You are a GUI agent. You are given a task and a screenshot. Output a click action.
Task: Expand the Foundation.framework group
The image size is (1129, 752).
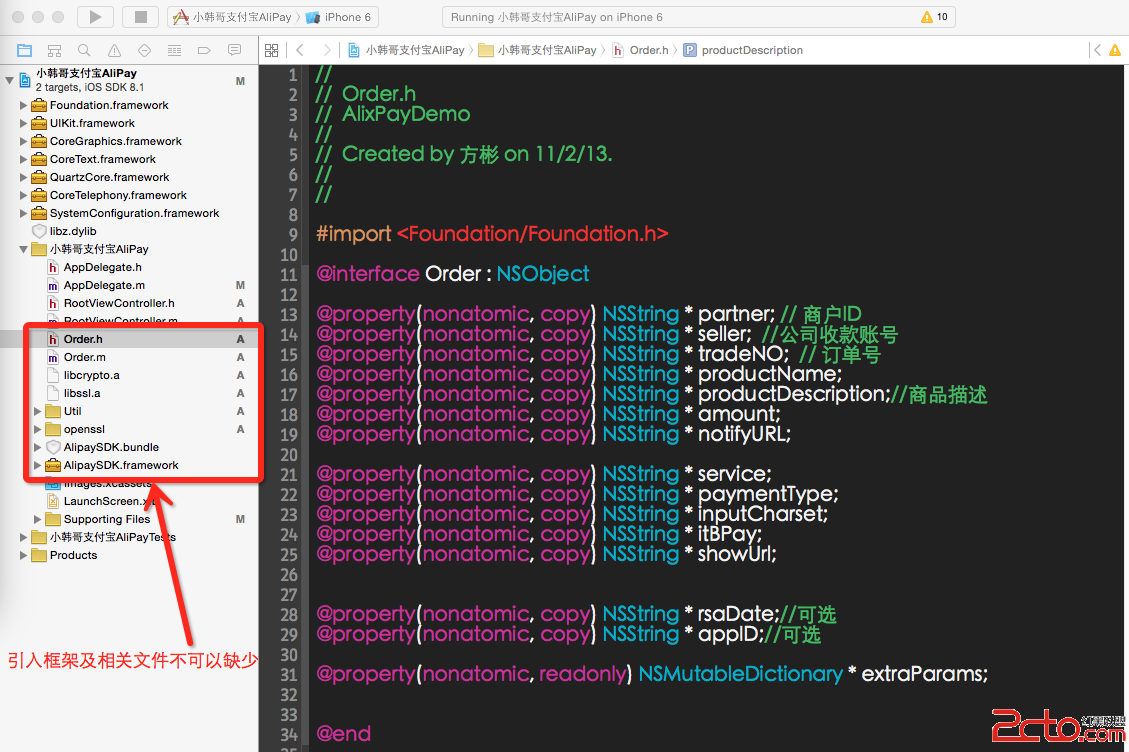(x=24, y=105)
